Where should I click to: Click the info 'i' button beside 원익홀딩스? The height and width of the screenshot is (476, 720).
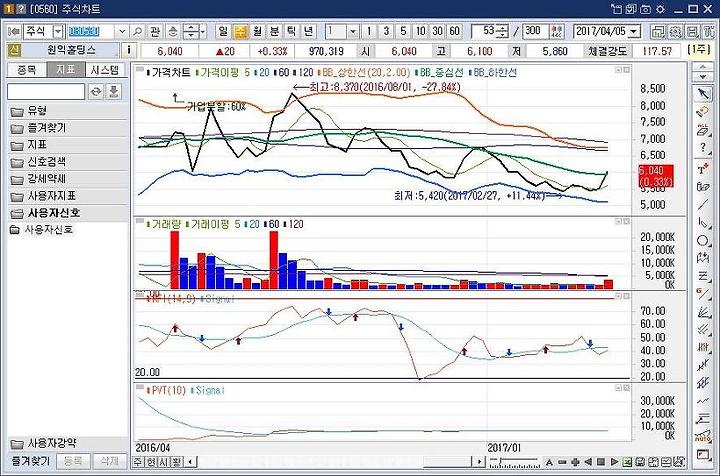point(129,50)
